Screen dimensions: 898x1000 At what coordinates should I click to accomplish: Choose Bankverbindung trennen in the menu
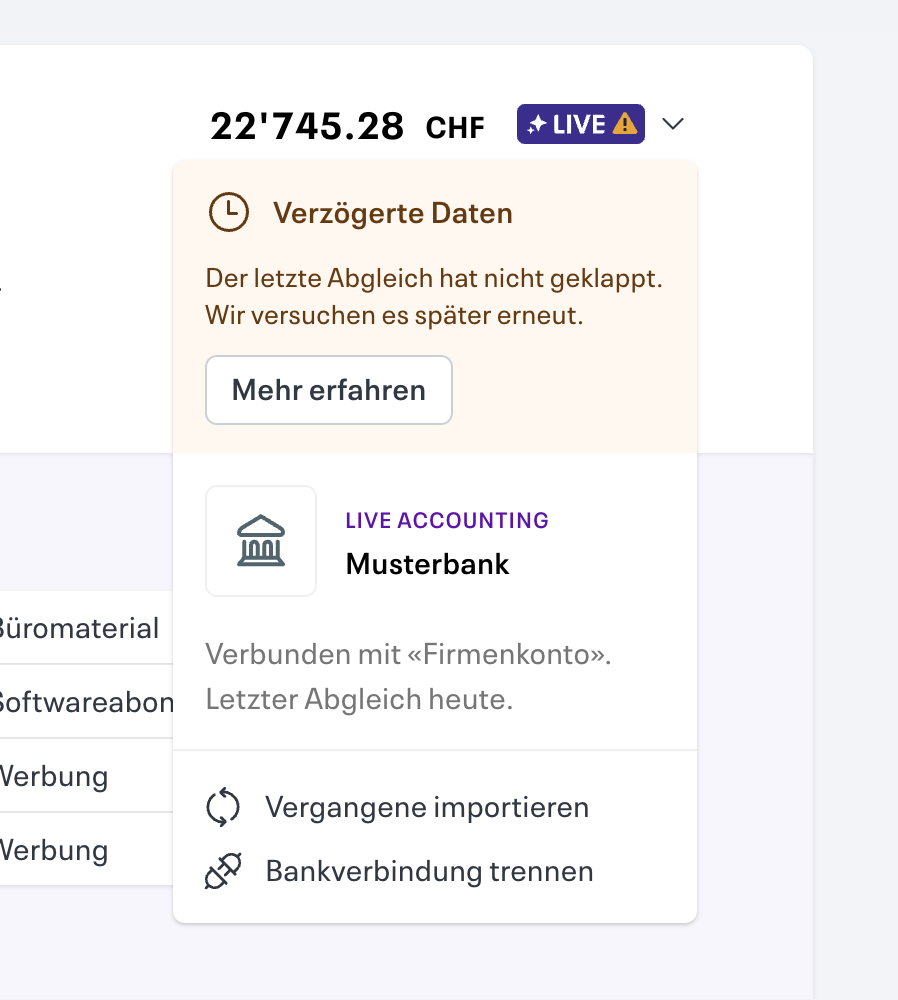pyautogui.click(x=429, y=870)
